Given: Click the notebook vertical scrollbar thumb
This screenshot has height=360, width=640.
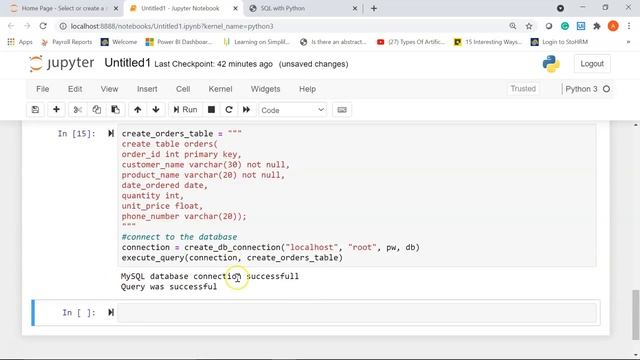Looking at the screenshot, I should [636, 314].
